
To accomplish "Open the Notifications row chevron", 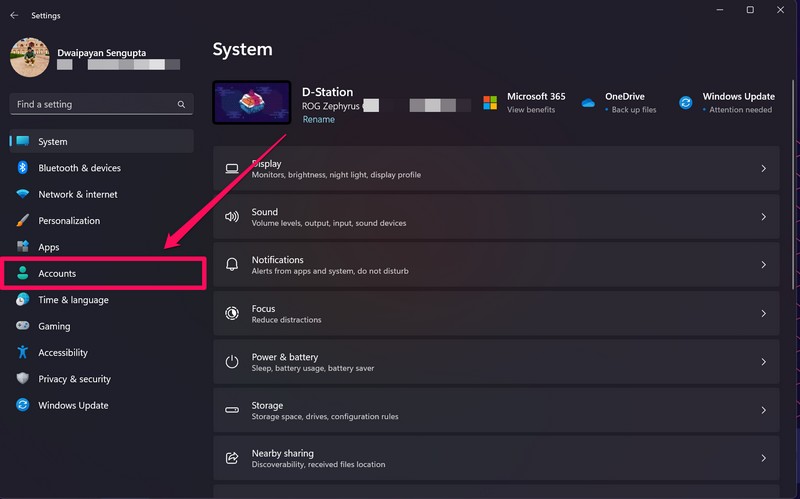I will 763,265.
